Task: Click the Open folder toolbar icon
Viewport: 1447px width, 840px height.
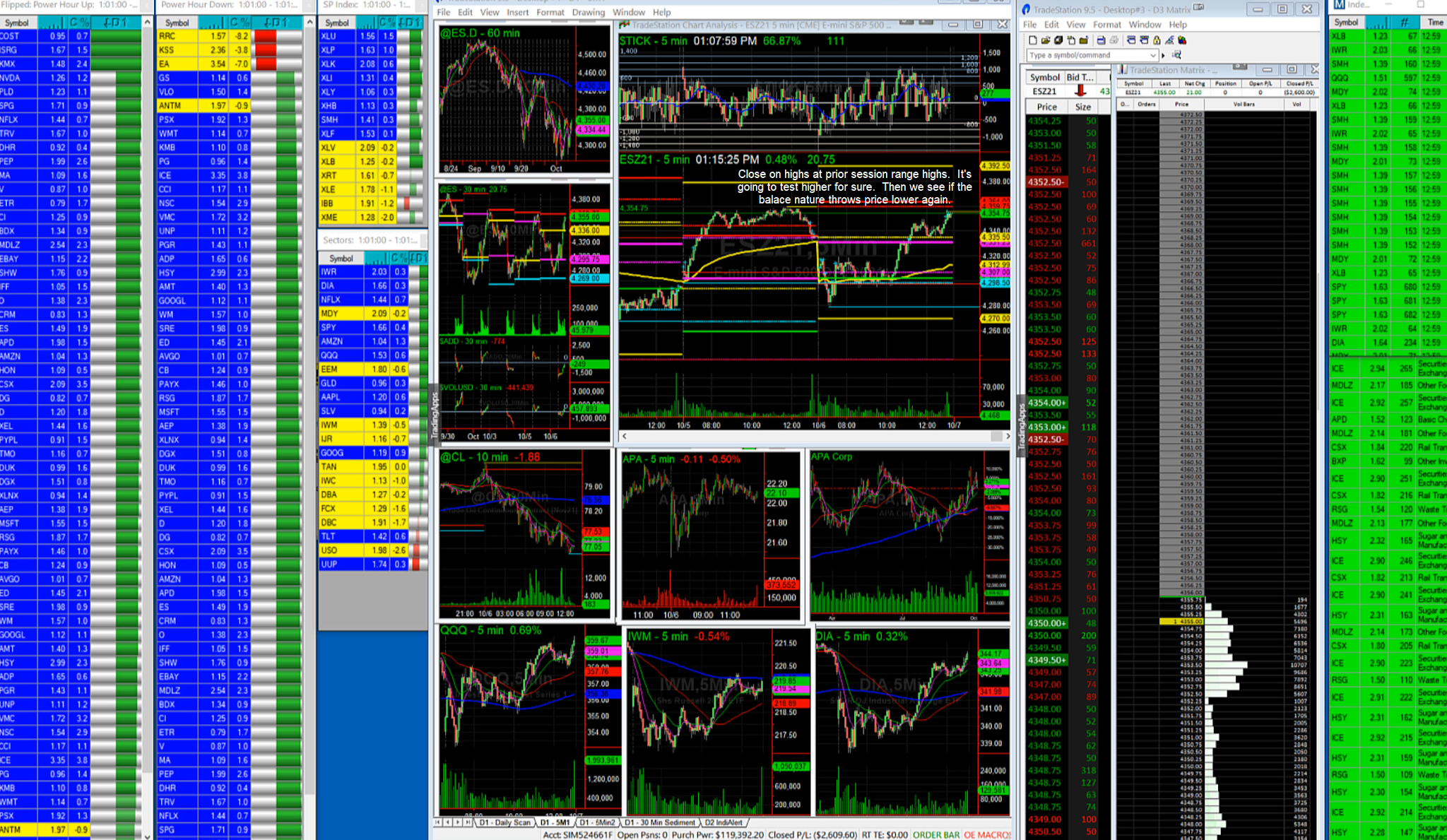Action: 1046,40
